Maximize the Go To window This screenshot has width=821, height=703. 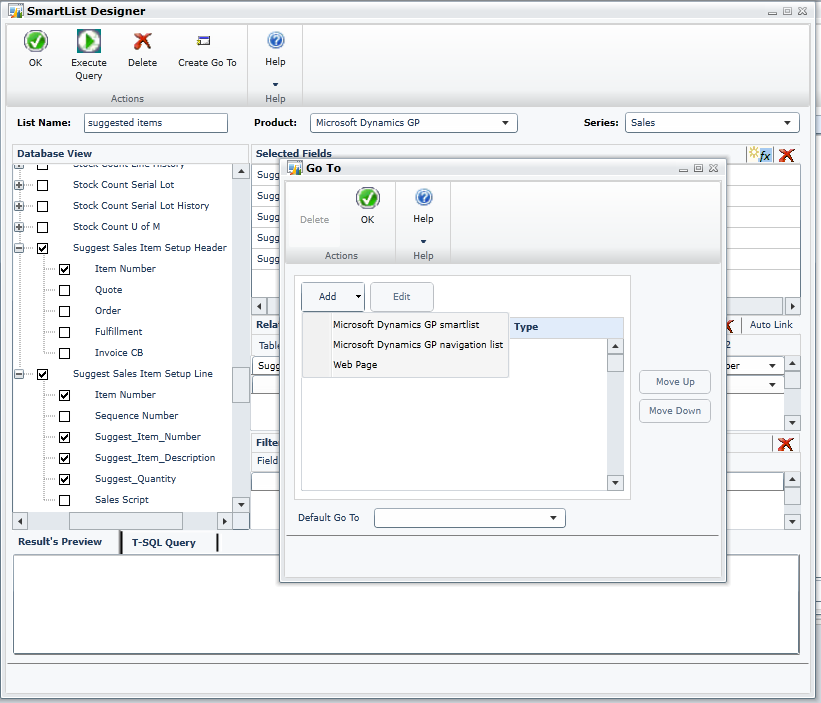click(698, 168)
